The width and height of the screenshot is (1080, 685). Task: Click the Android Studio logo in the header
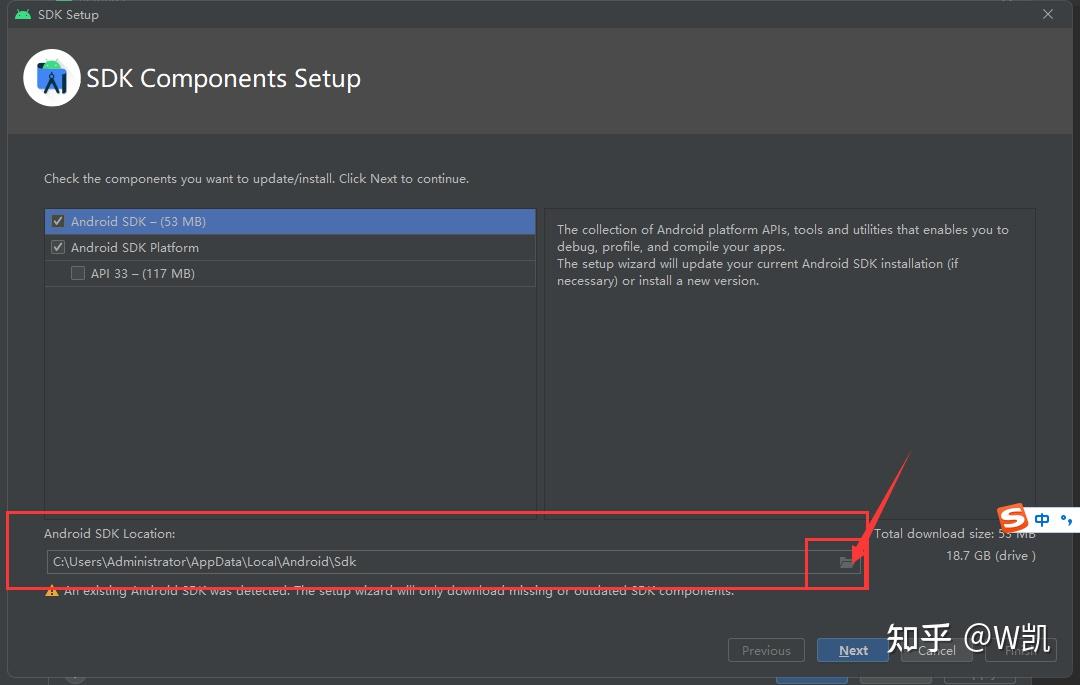point(51,77)
